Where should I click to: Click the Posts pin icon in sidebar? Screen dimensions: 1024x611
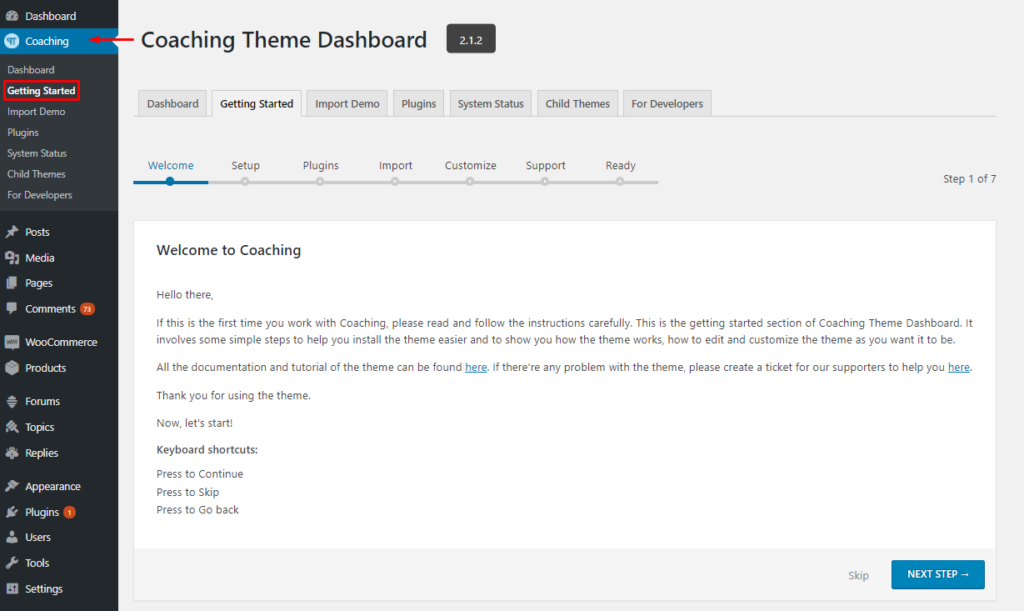(x=12, y=232)
